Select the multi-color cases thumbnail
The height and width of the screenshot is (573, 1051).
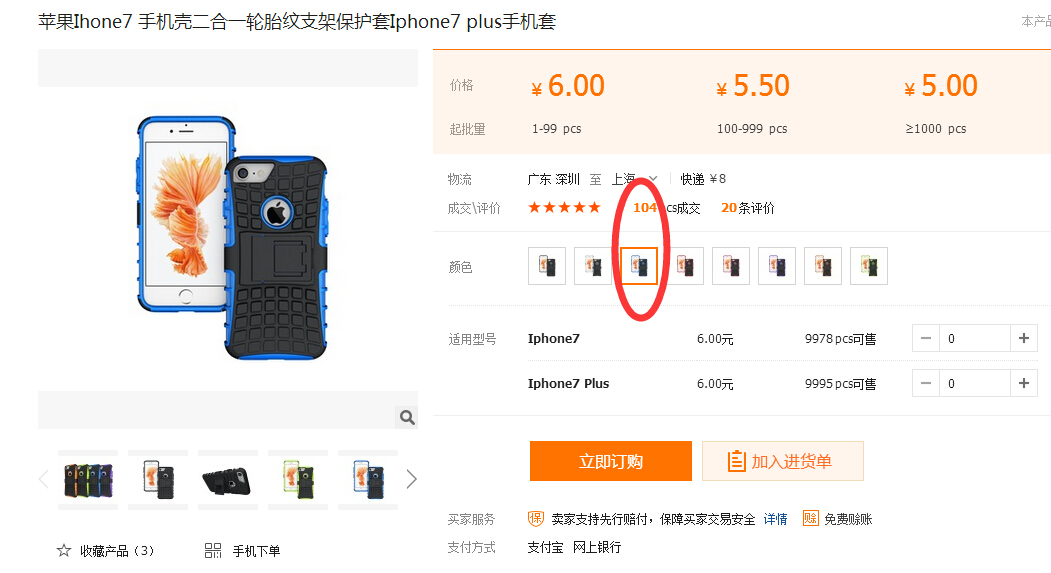click(88, 480)
